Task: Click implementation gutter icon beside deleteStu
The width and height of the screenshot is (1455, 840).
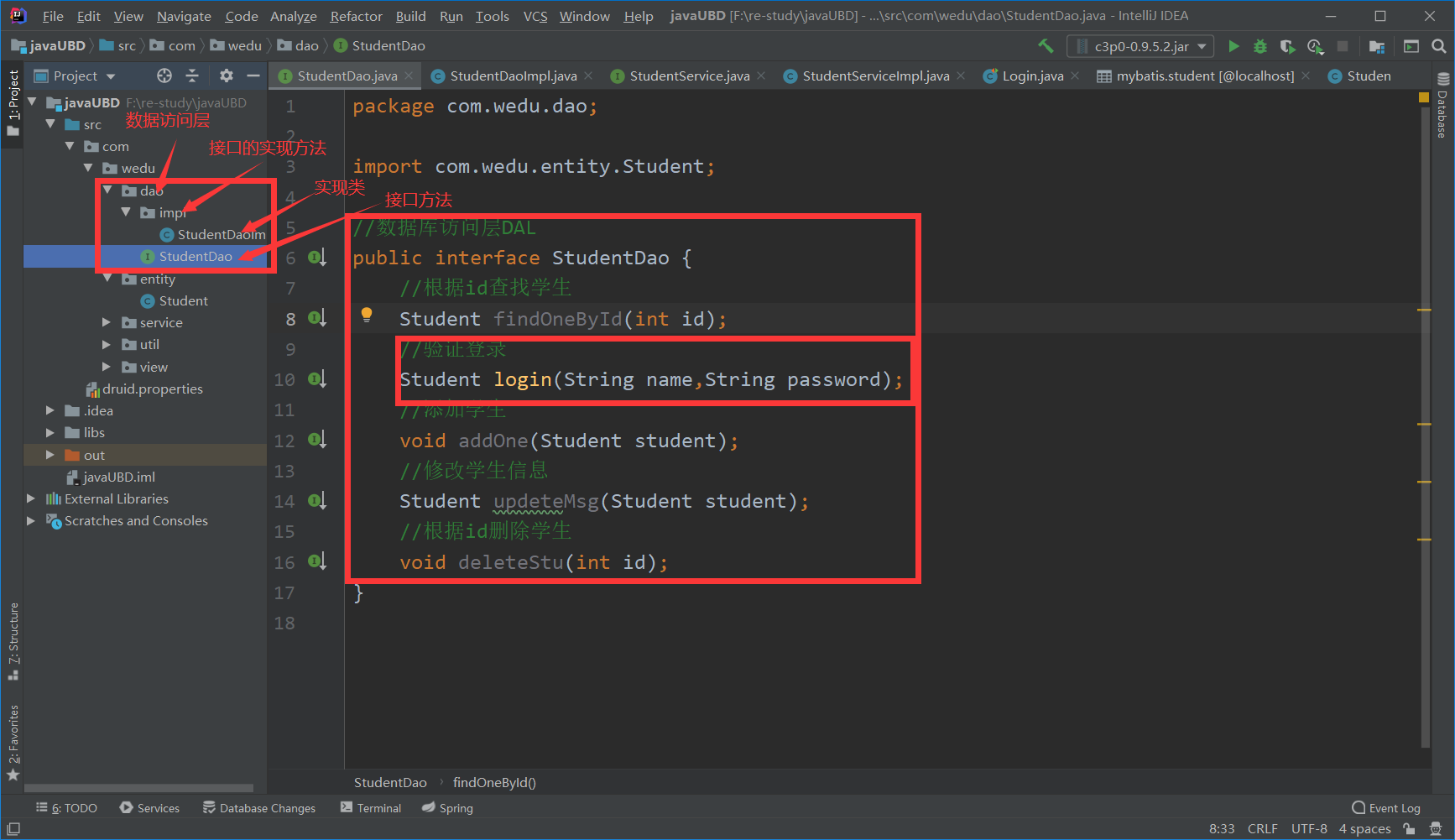Action: point(316,561)
